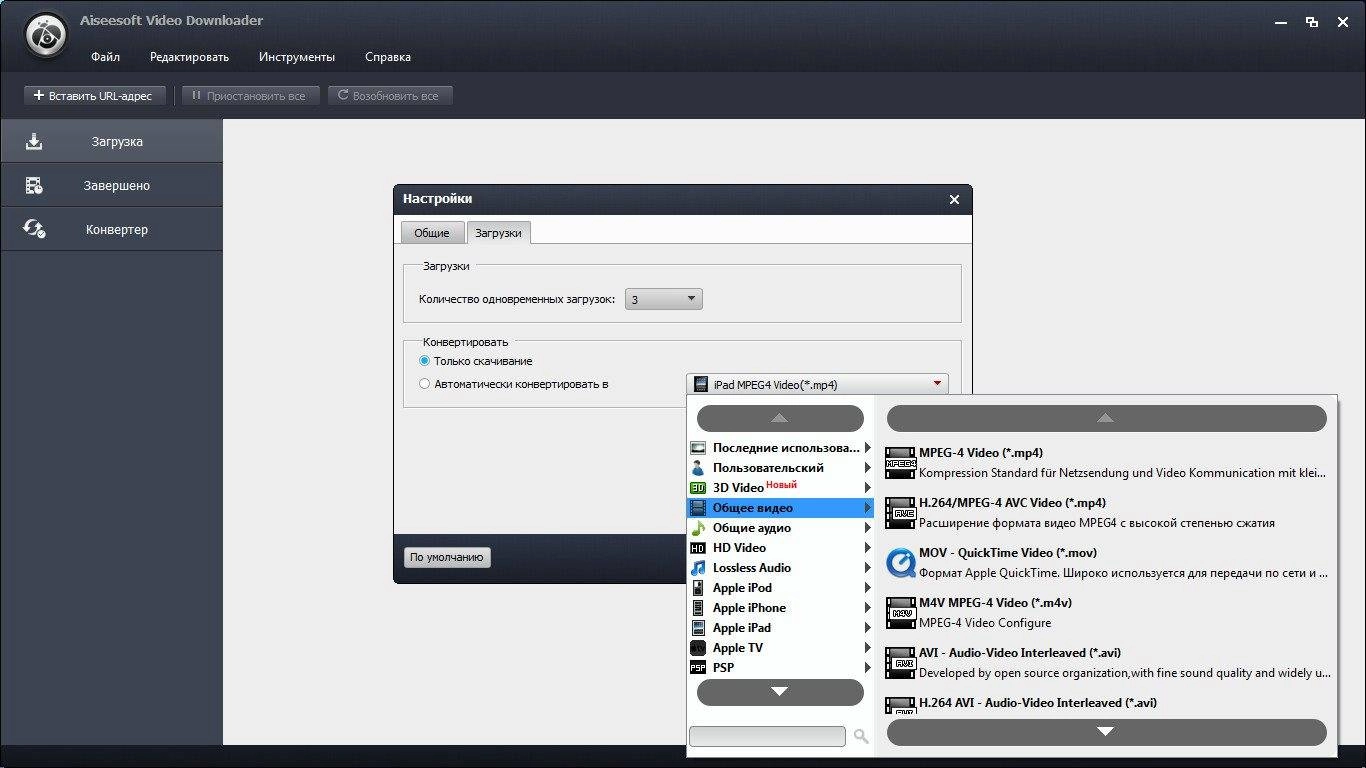Click the 3D Video category icon
The width and height of the screenshot is (1366, 768).
click(x=698, y=488)
